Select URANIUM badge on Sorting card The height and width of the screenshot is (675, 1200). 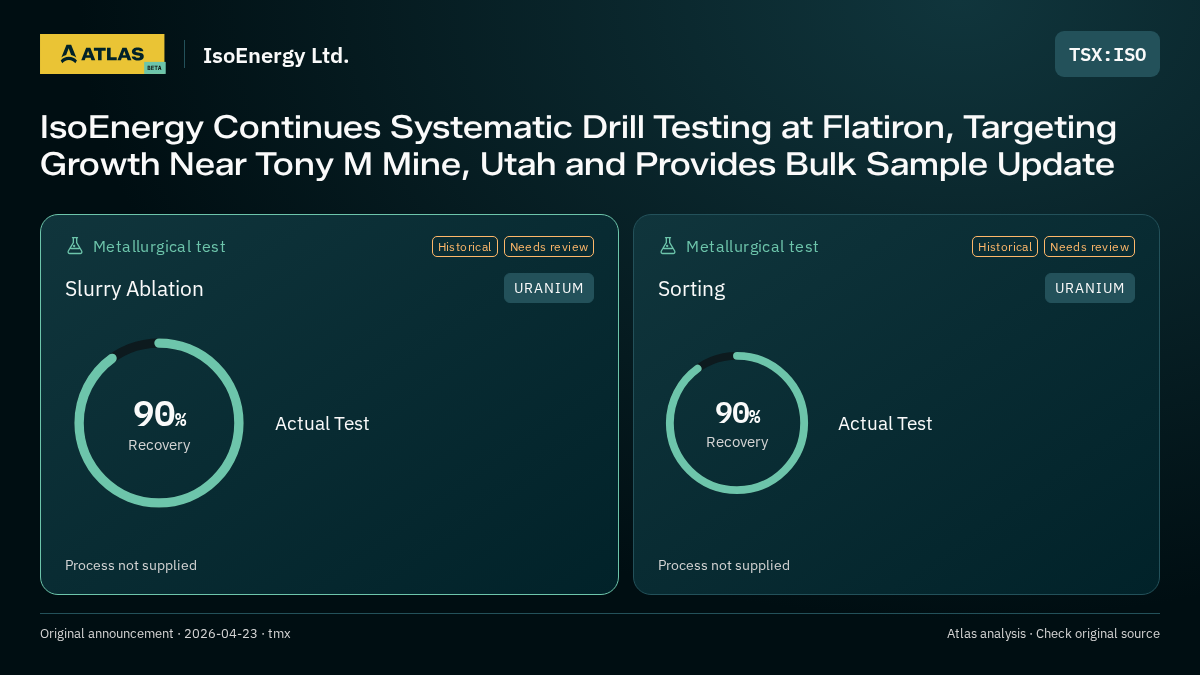tap(1090, 288)
